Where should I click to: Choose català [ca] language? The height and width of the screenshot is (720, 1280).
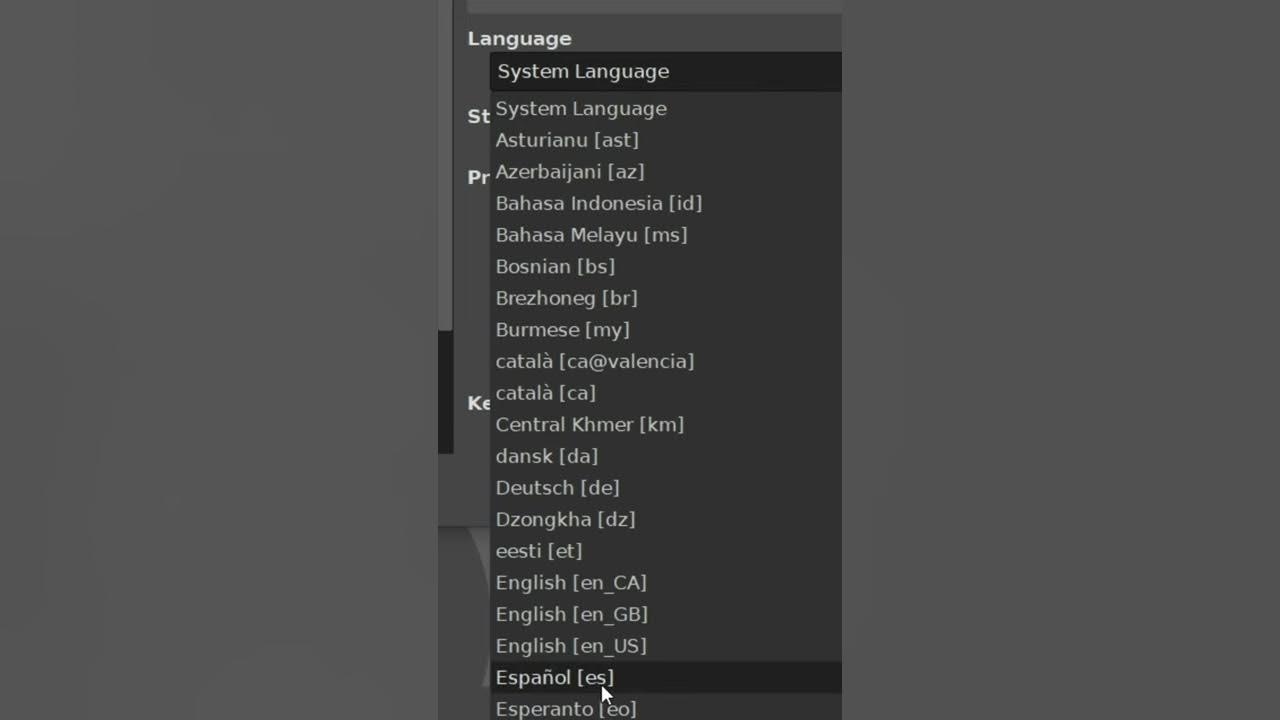[545, 393]
